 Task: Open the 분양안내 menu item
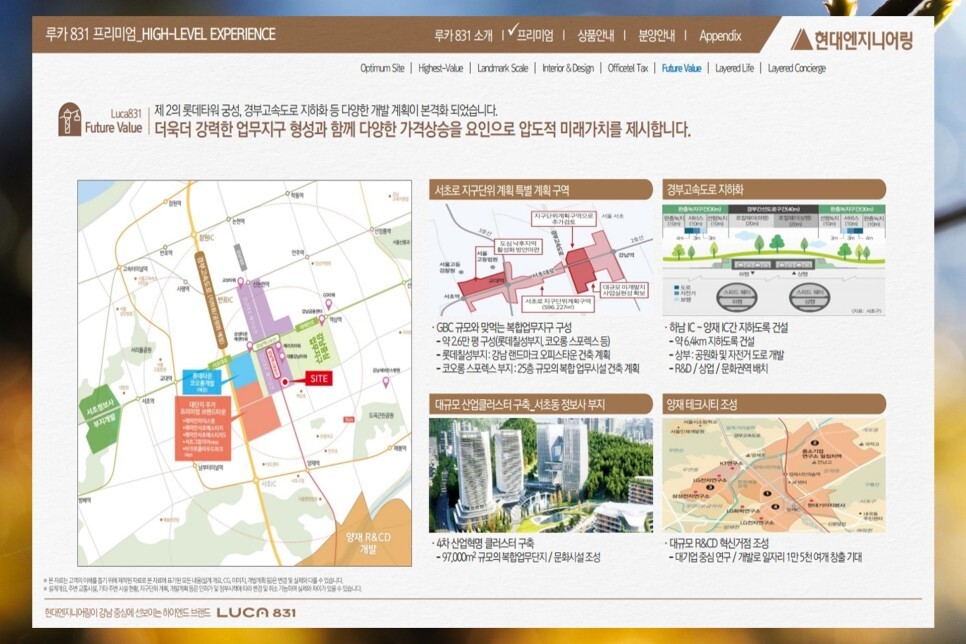click(x=656, y=36)
